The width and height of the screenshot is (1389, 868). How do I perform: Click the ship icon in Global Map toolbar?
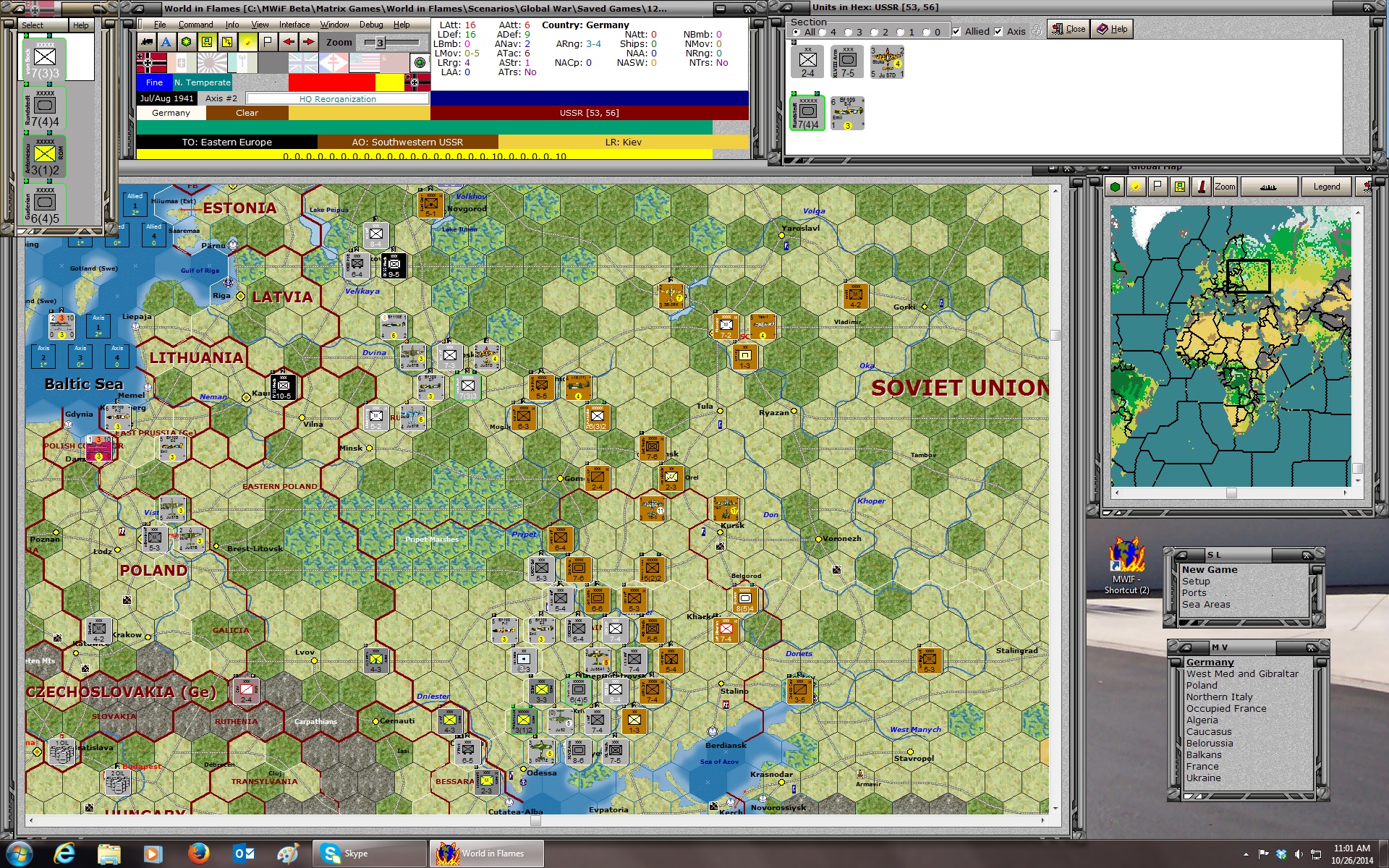point(1268,187)
